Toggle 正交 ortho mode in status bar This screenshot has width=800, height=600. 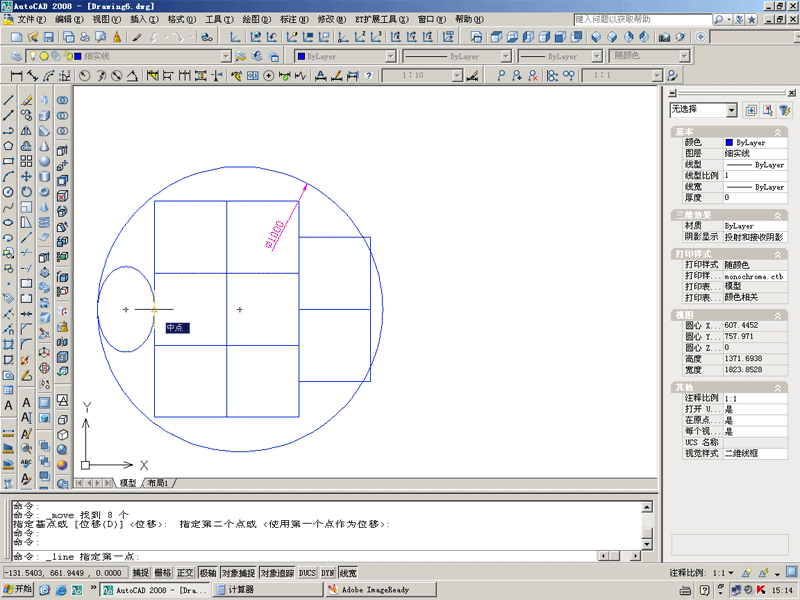(185, 573)
